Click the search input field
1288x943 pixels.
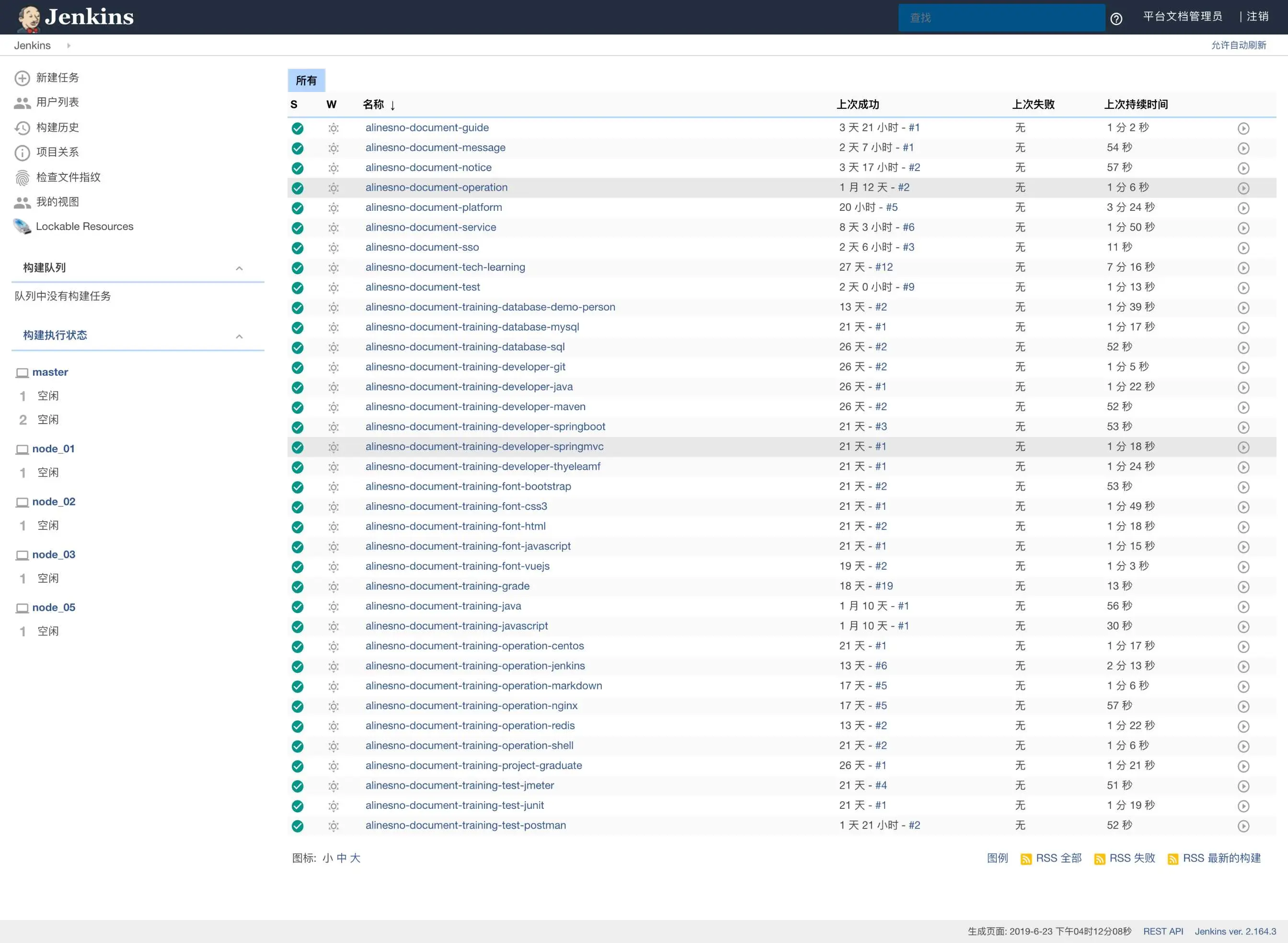[x=1001, y=18]
